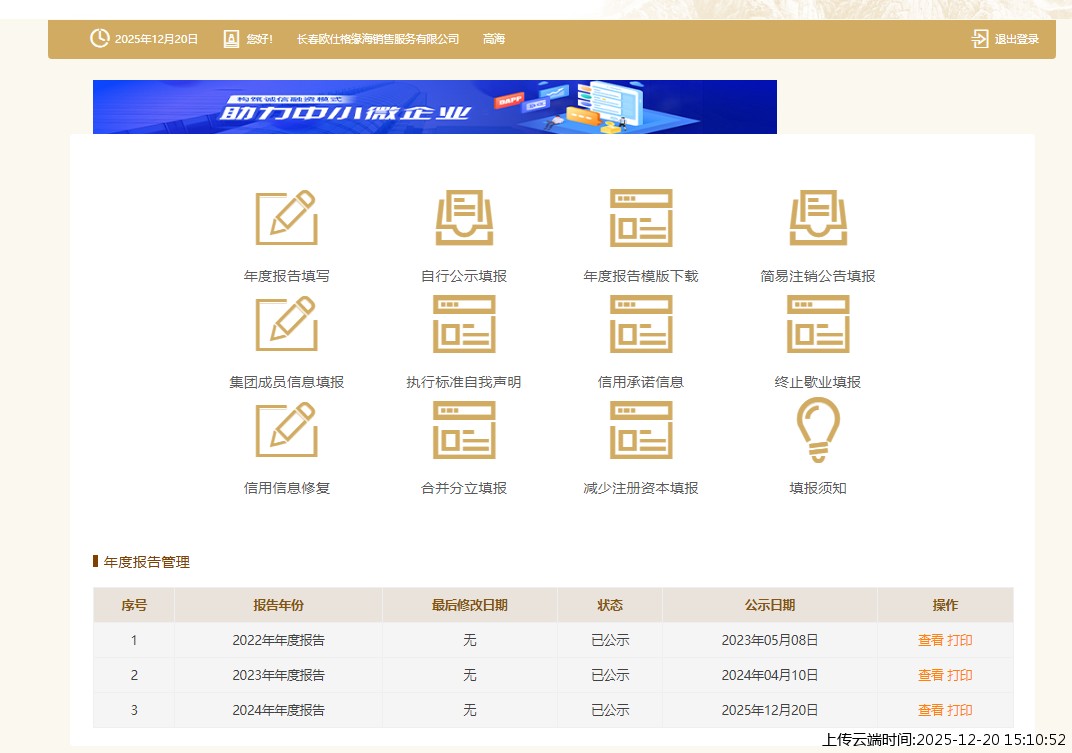Click the user avatar icon beside 您好
The height and width of the screenshot is (753, 1072).
coord(231,39)
